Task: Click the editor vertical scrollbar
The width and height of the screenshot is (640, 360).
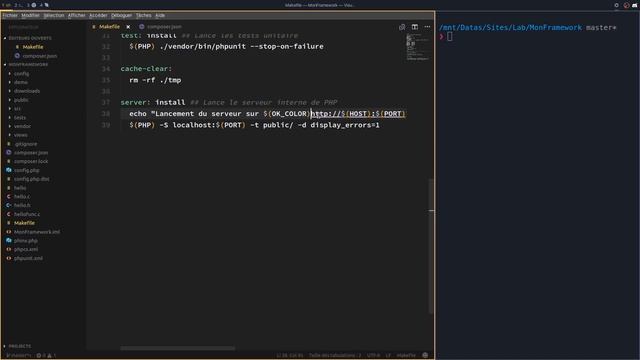Action: 431,246
